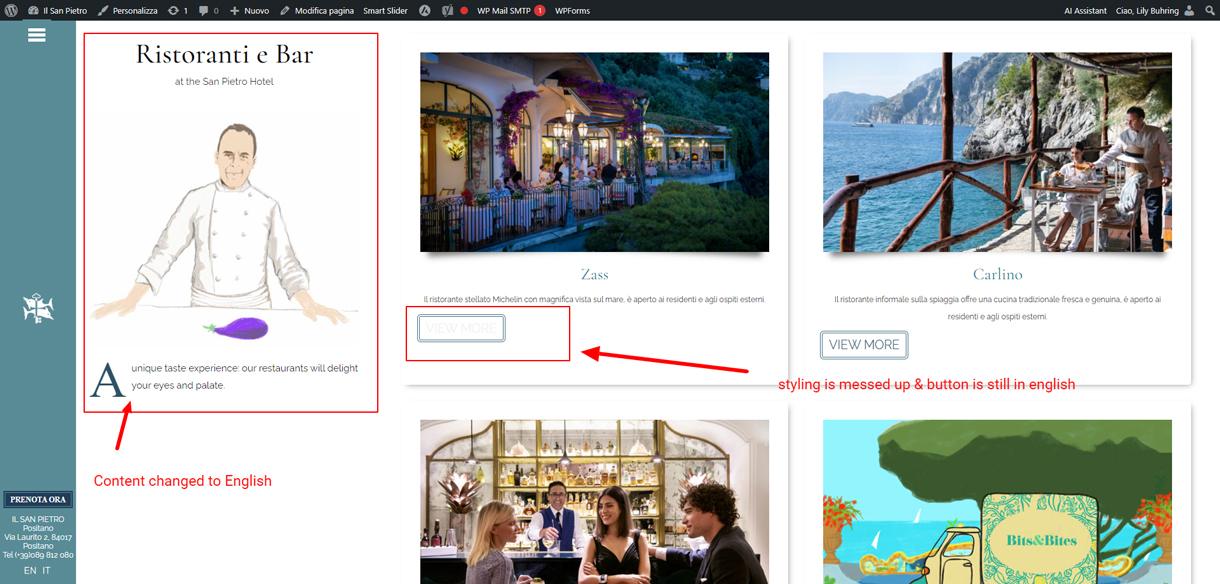Click the 'at the San Pietro Hotel' subtitle
The height and width of the screenshot is (584, 1220).
224,82
